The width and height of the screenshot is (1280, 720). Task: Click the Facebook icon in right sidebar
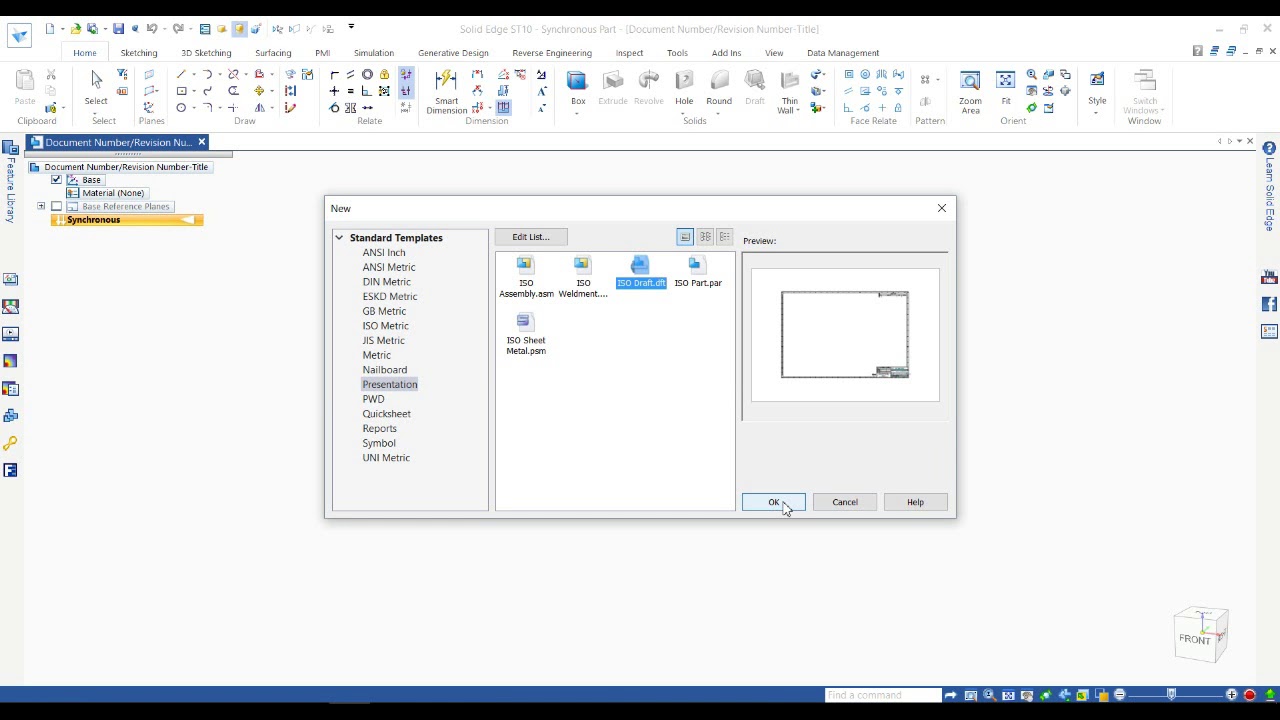(x=1269, y=304)
